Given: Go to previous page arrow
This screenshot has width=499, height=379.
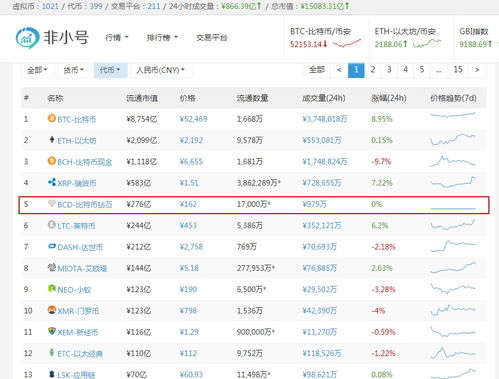Looking at the screenshot, I should click(339, 70).
